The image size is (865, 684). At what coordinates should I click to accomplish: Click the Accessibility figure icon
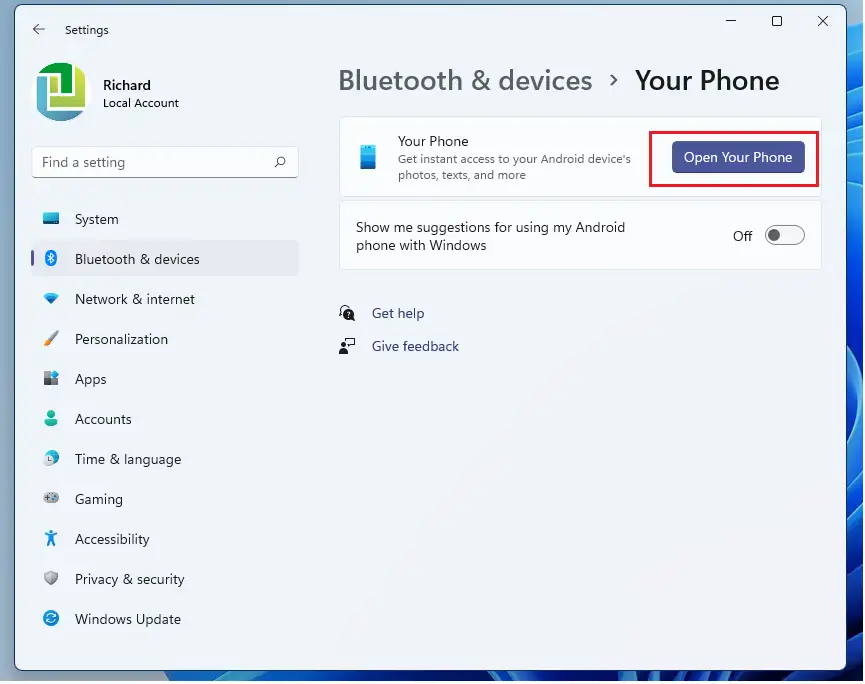click(51, 538)
